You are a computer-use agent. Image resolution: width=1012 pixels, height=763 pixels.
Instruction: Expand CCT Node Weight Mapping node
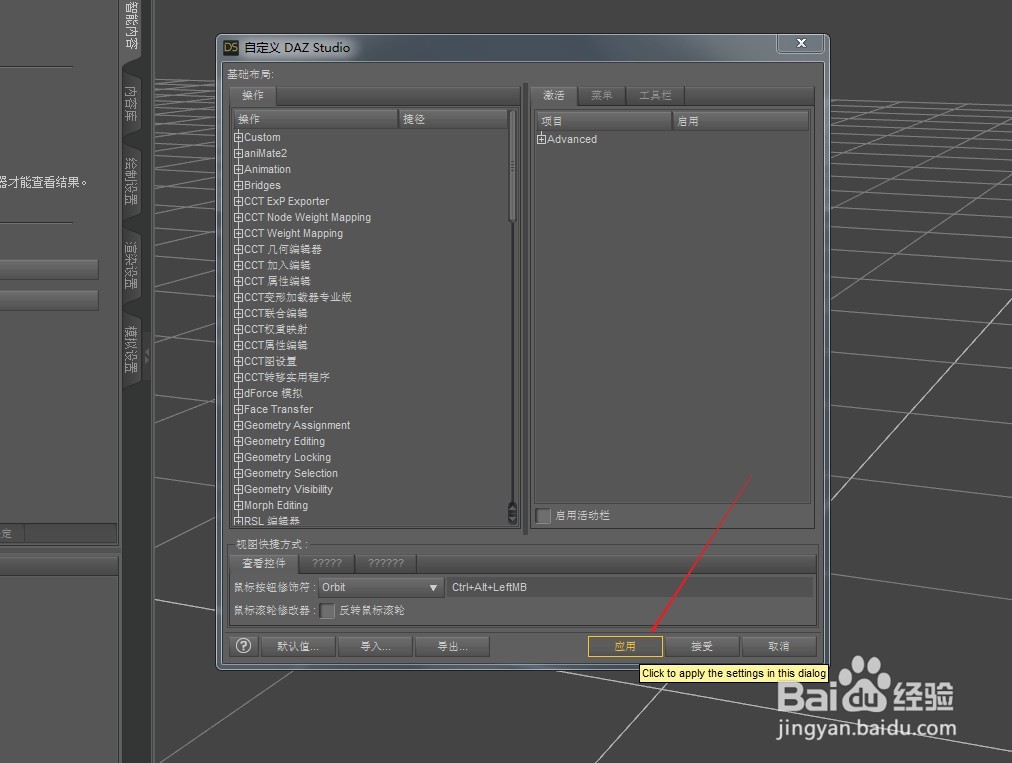click(238, 218)
